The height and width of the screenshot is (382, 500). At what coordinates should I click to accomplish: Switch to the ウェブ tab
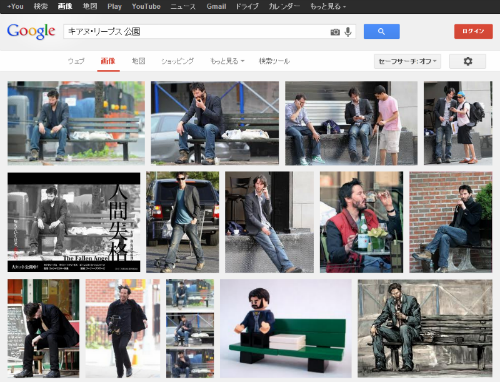(76, 61)
